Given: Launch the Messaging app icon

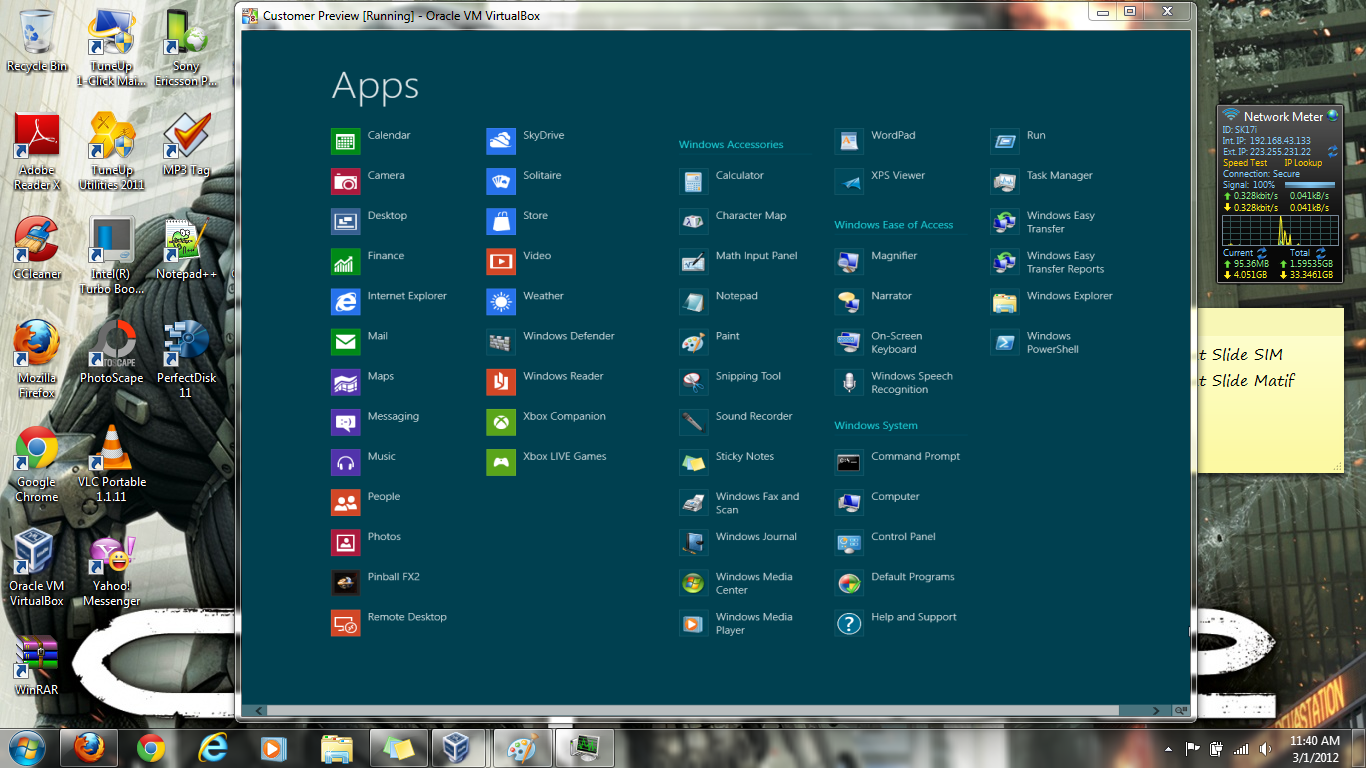Looking at the screenshot, I should point(346,422).
